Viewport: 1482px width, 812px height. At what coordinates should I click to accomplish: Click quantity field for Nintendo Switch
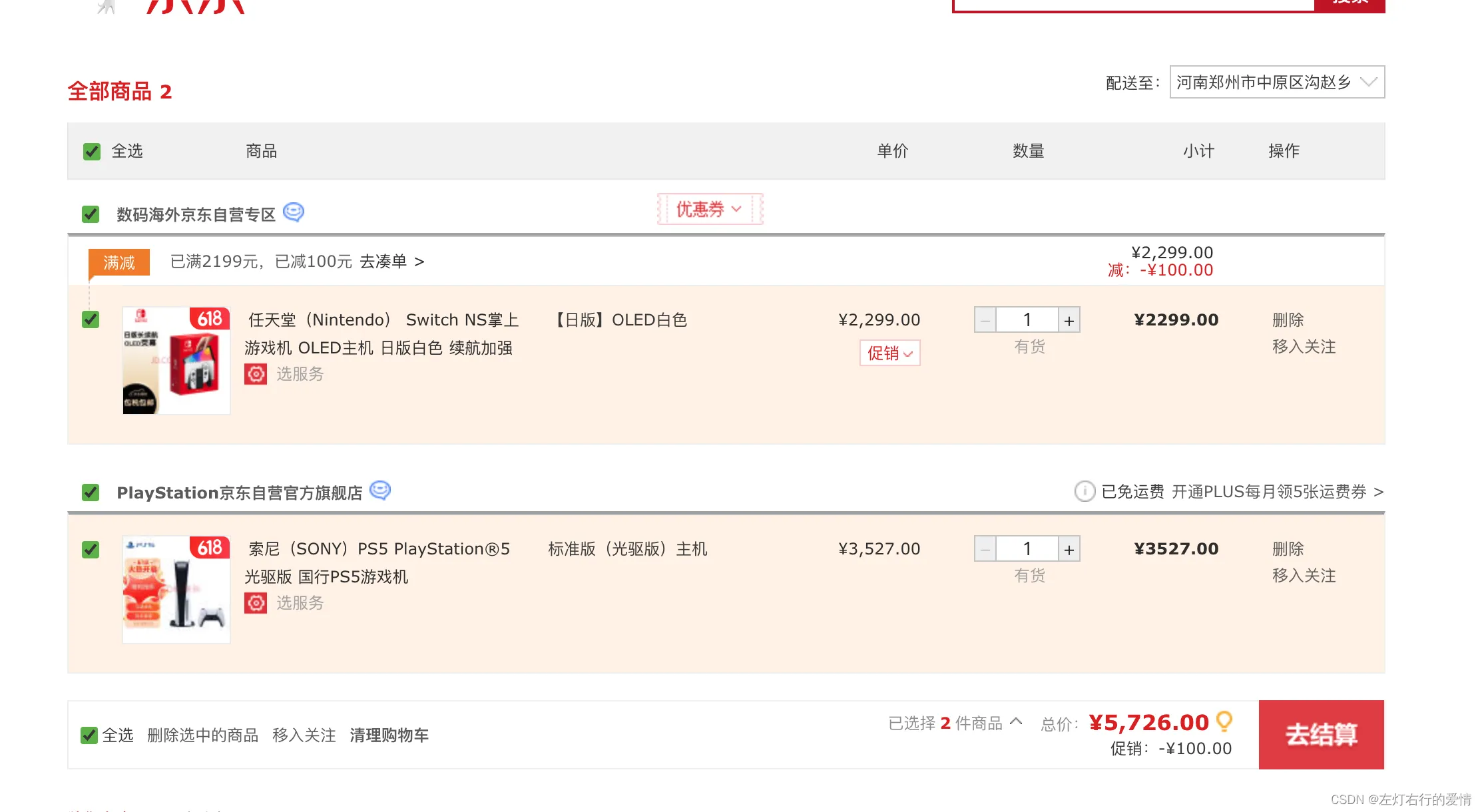pos(1027,320)
